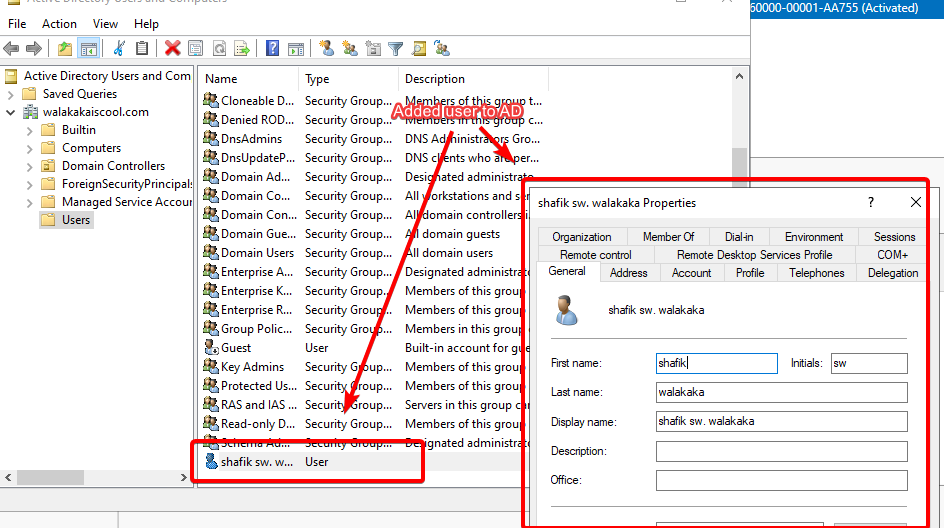
Task: Open the Action menu
Action: tap(59, 24)
